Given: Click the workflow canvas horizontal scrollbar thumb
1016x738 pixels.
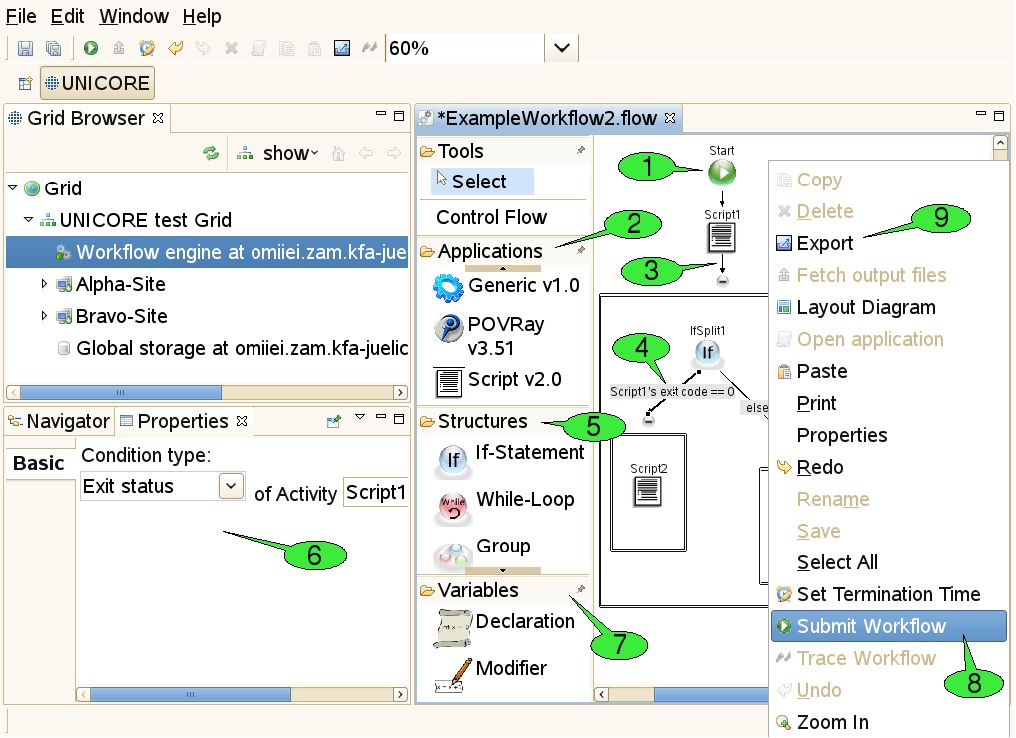Looking at the screenshot, I should (x=711, y=695).
